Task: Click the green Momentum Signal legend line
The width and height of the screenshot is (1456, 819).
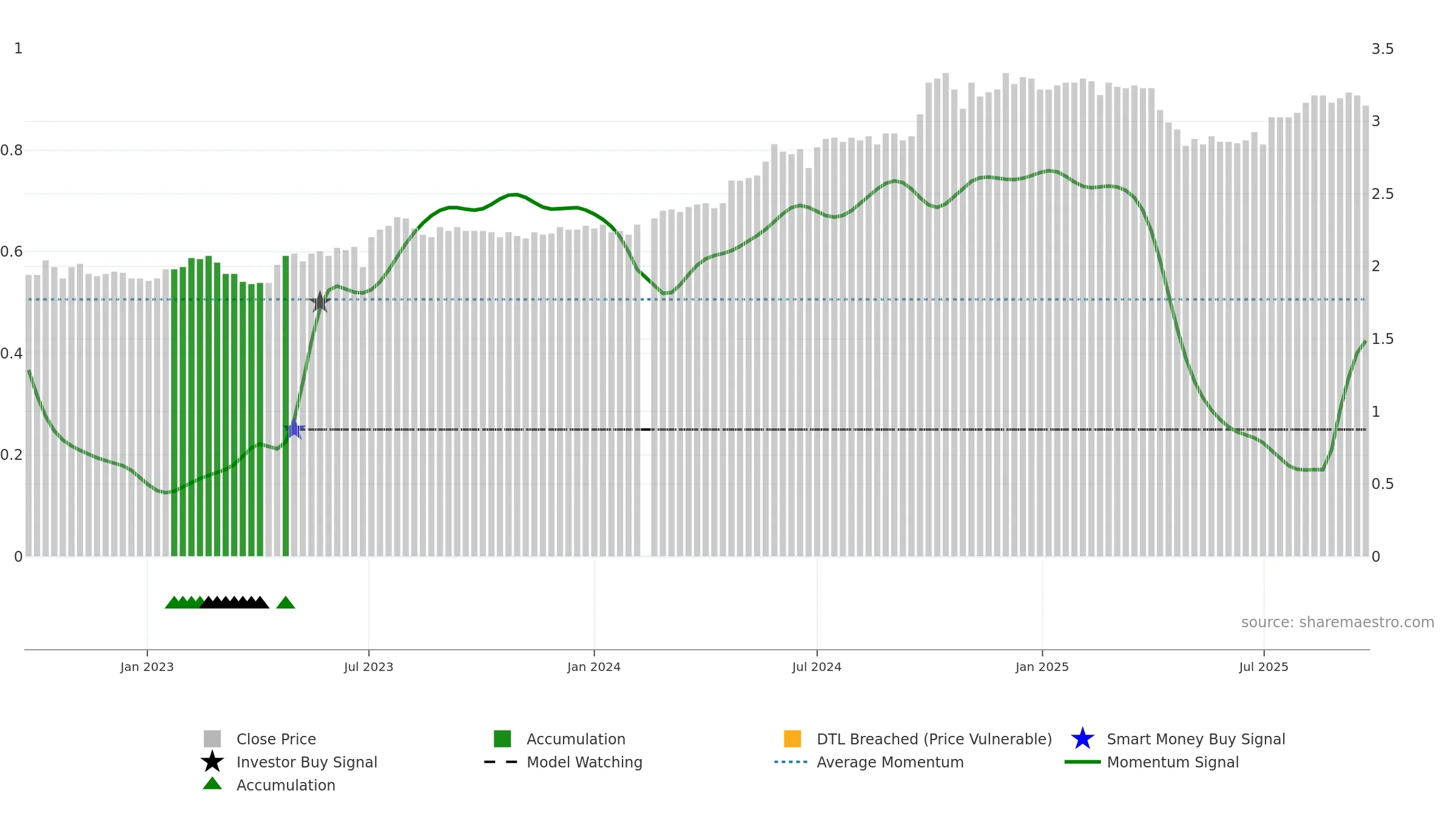Action: 1082,762
